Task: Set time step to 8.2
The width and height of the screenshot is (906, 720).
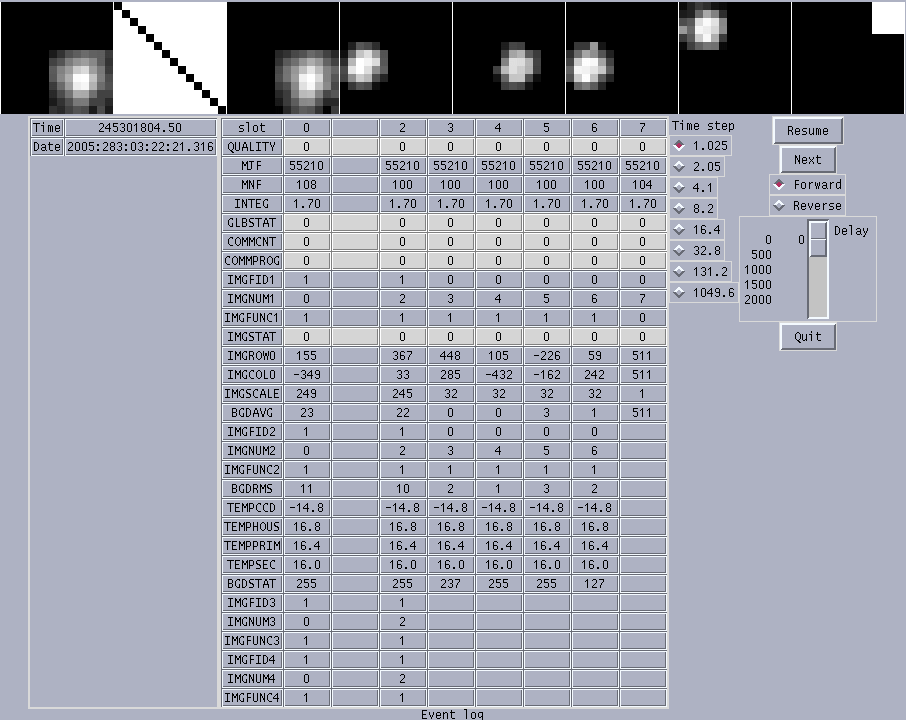Action: [693, 209]
